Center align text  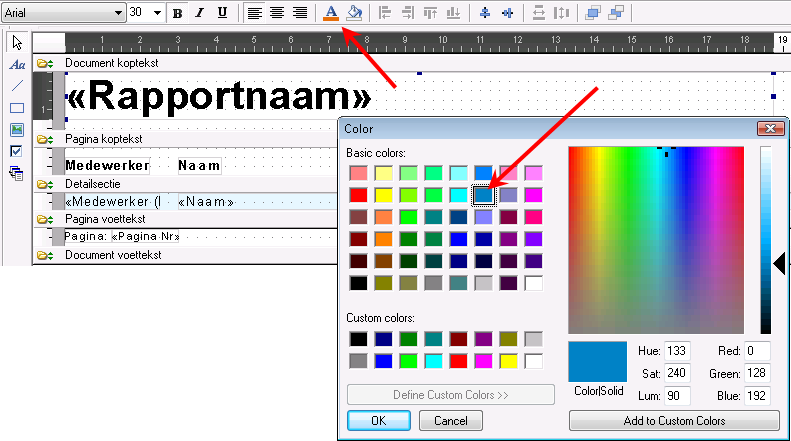276,13
